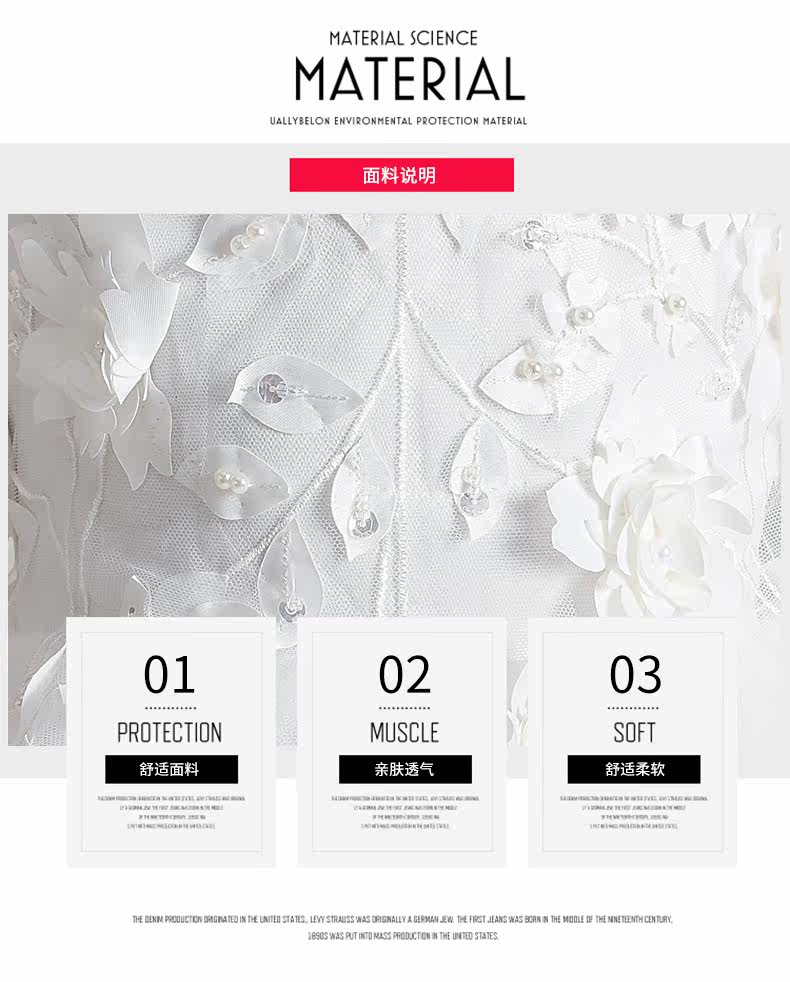Screen dimensions: 790x982
Task: Click the denim production footer paragraph
Action: [x=402, y=928]
